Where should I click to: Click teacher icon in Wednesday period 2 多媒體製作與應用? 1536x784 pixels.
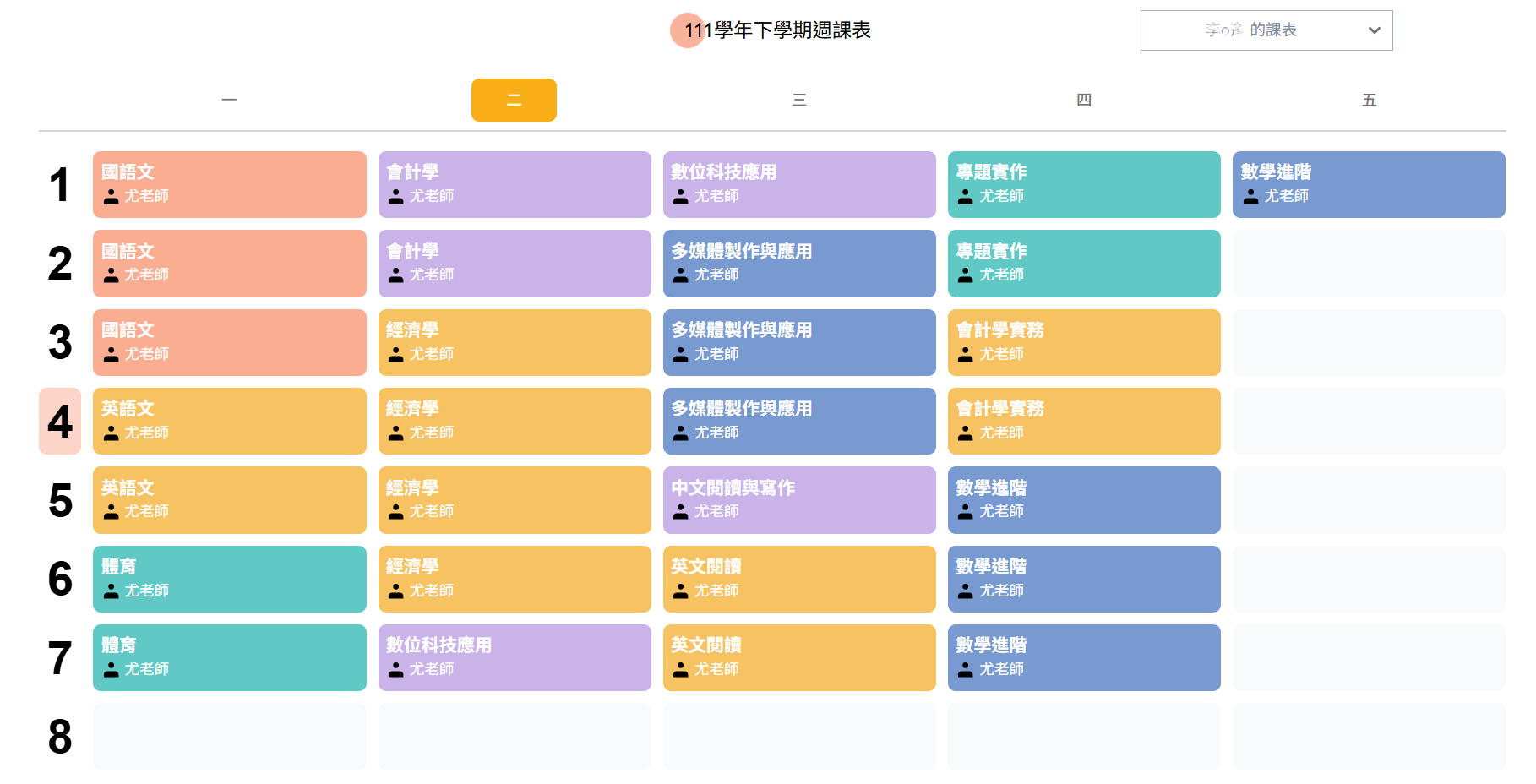click(680, 275)
